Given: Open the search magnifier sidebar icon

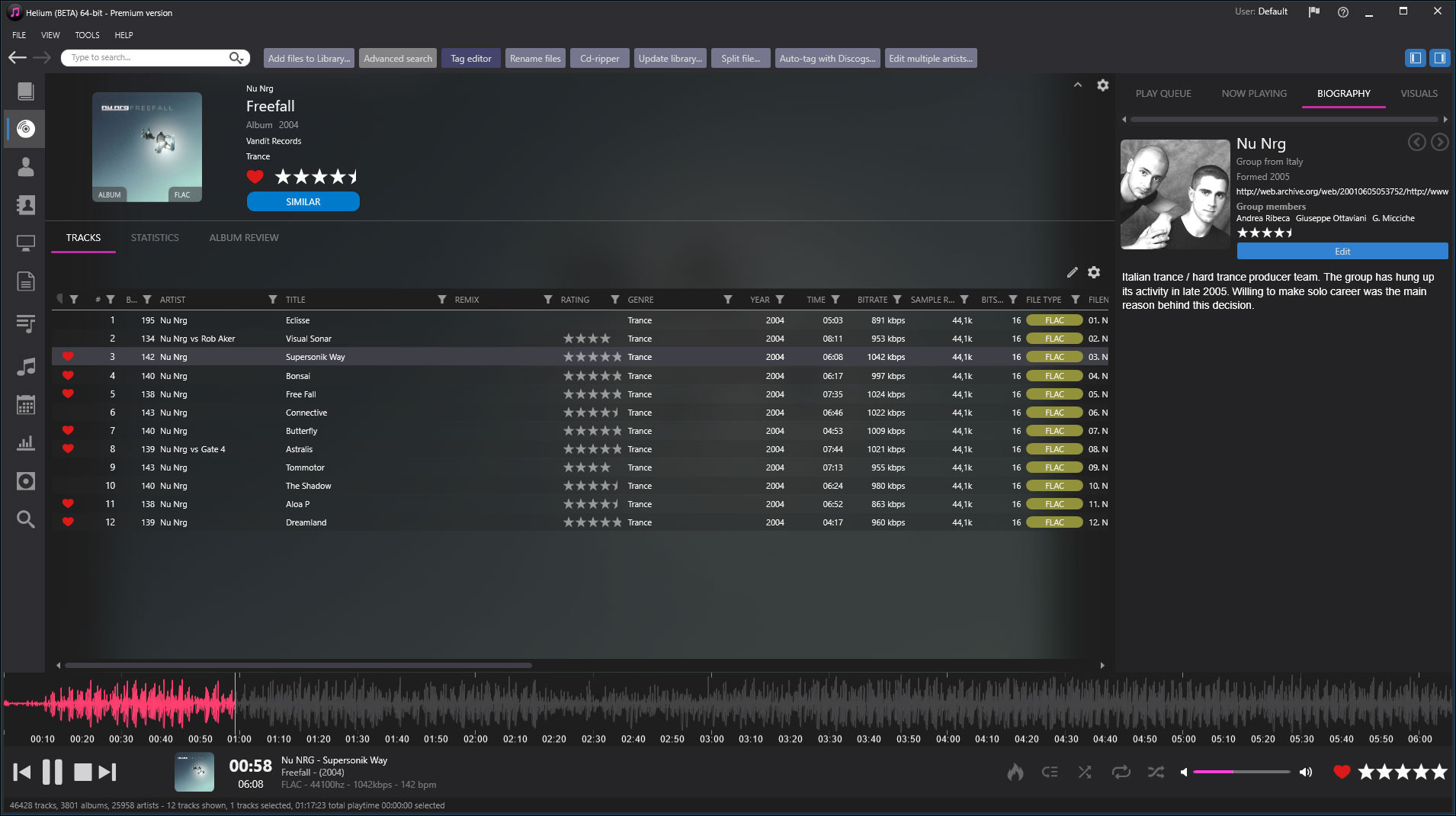Looking at the screenshot, I should tap(26, 519).
